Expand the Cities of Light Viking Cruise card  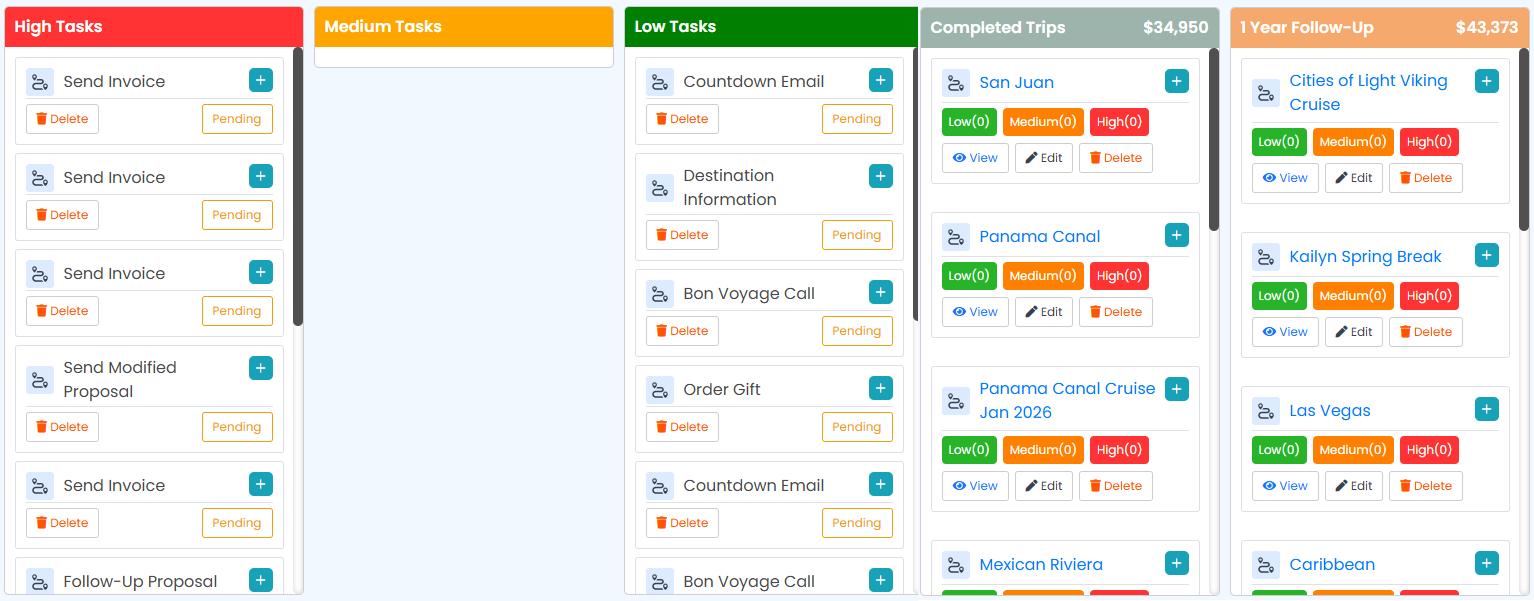[1486, 81]
